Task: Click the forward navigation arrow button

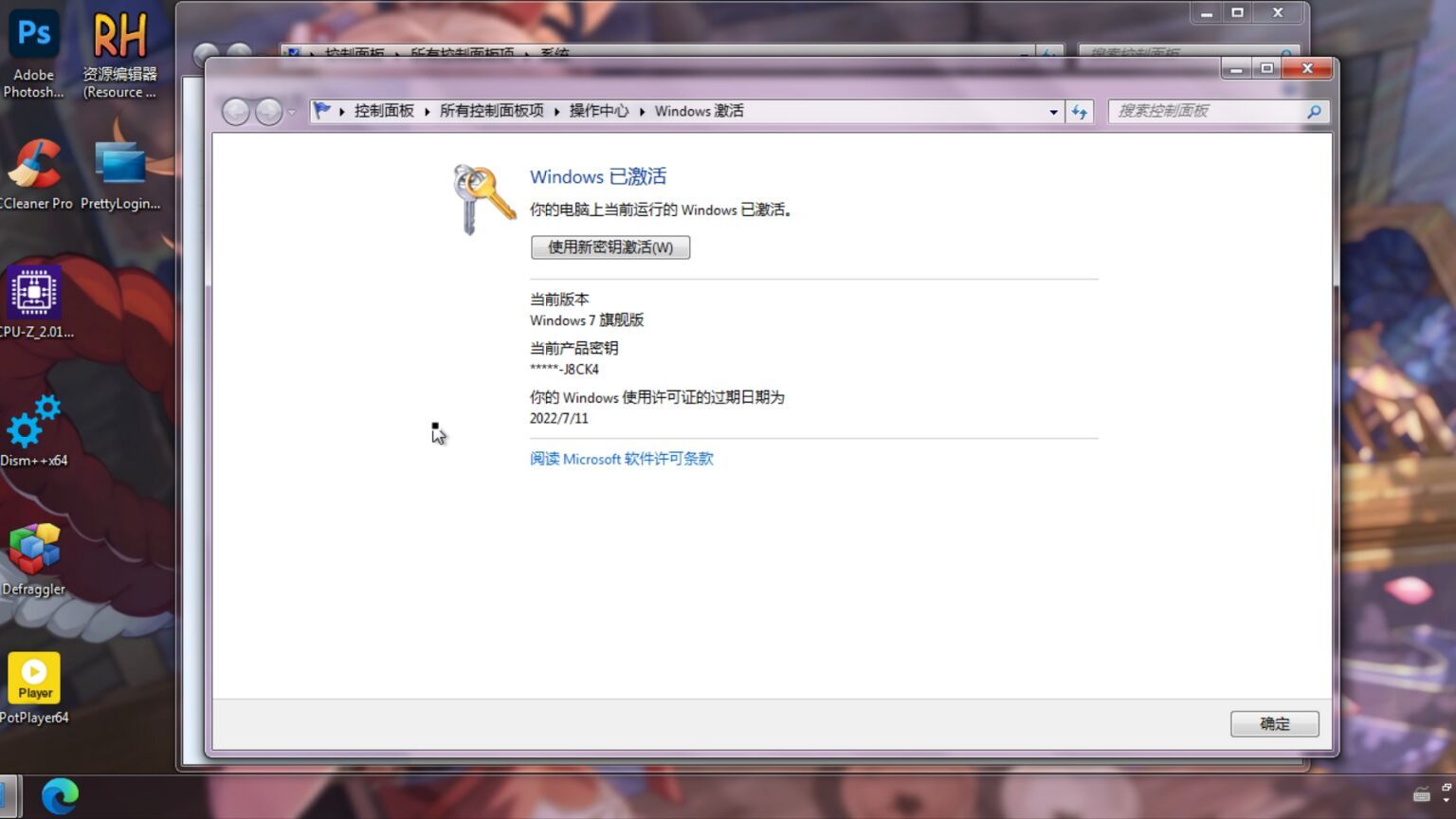Action: 268,112
